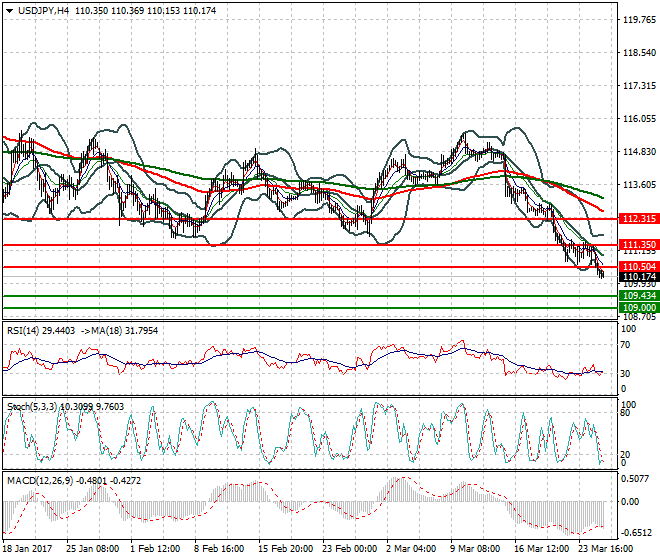Click the red 110.504 resistance level tag
This screenshot has width=660, height=560.
click(x=638, y=267)
